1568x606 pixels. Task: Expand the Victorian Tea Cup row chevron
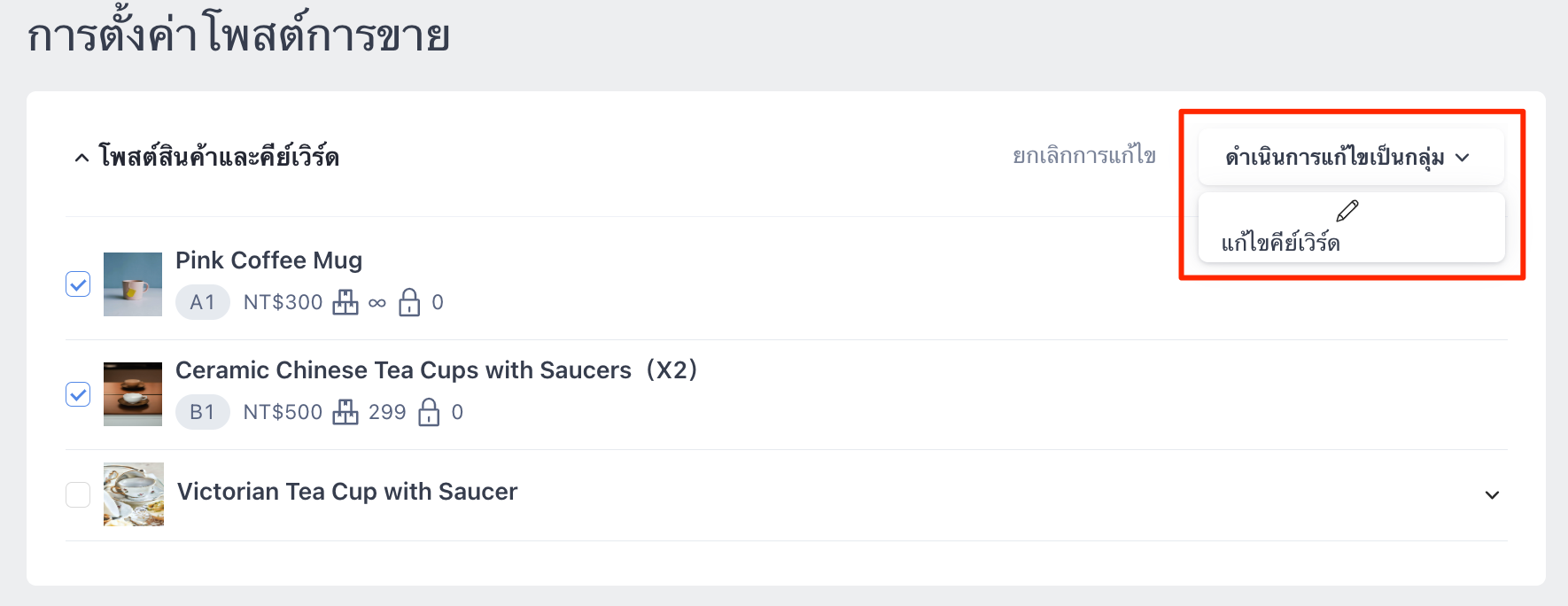click(x=1492, y=495)
